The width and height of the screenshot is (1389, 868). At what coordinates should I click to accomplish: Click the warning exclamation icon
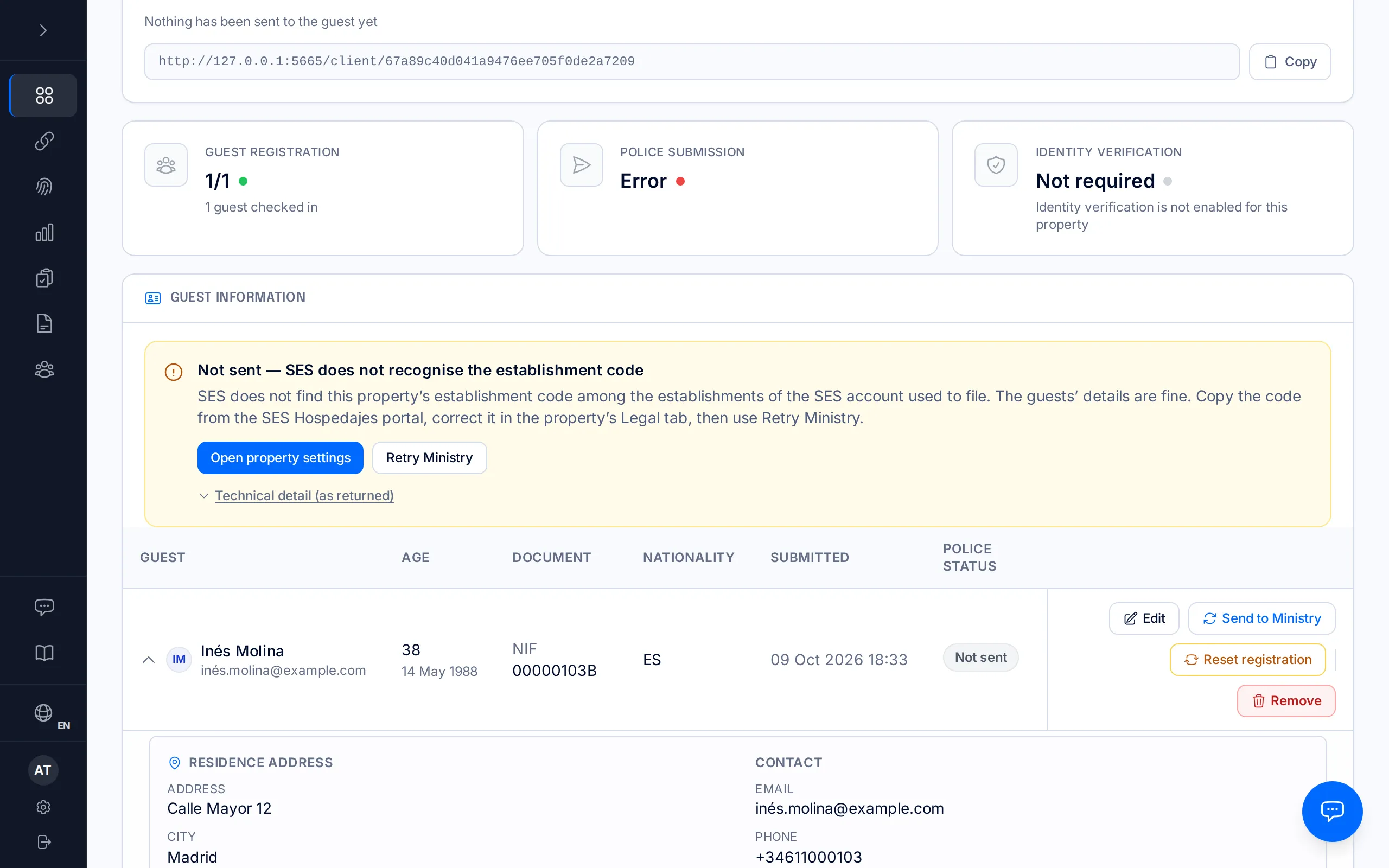(173, 372)
